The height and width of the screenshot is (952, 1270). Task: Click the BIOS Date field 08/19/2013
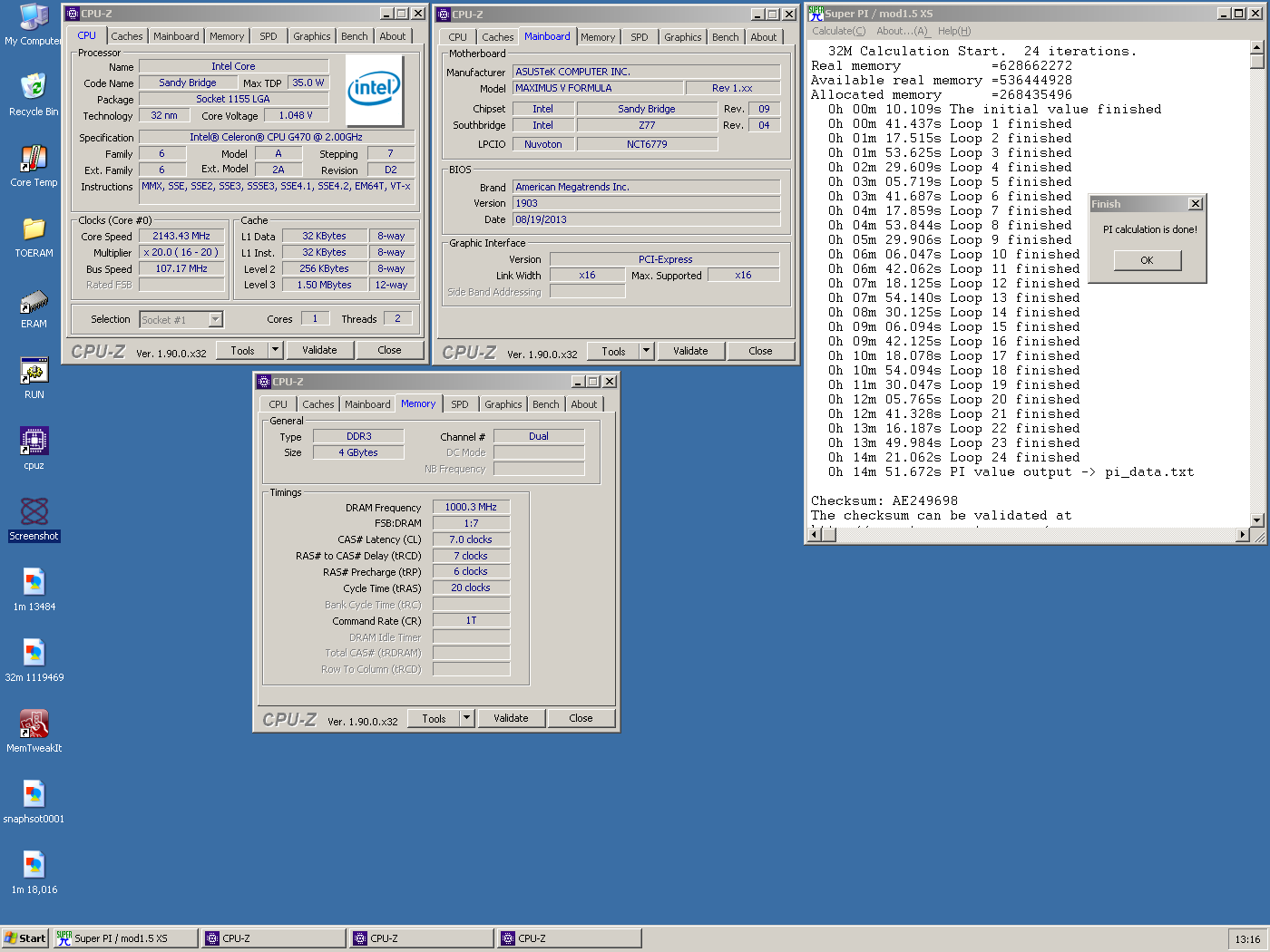(646, 219)
